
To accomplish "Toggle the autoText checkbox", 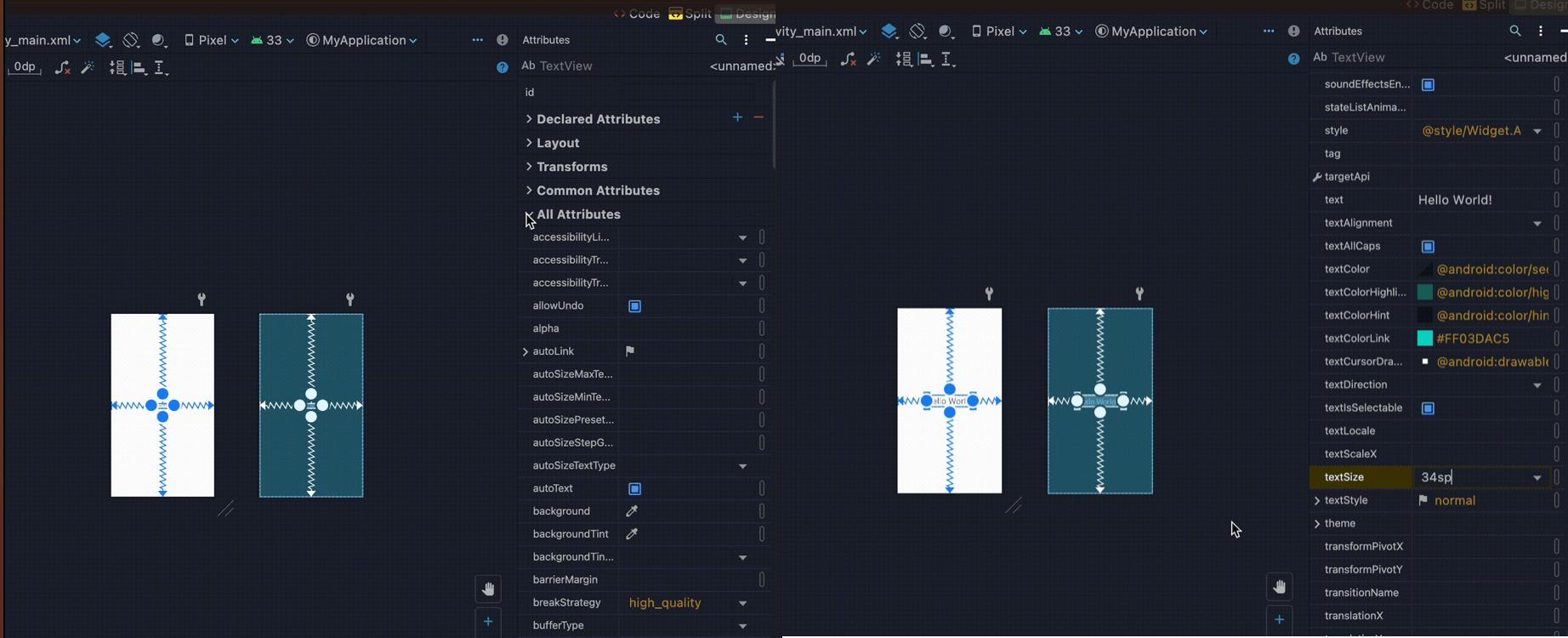I will point(634,489).
